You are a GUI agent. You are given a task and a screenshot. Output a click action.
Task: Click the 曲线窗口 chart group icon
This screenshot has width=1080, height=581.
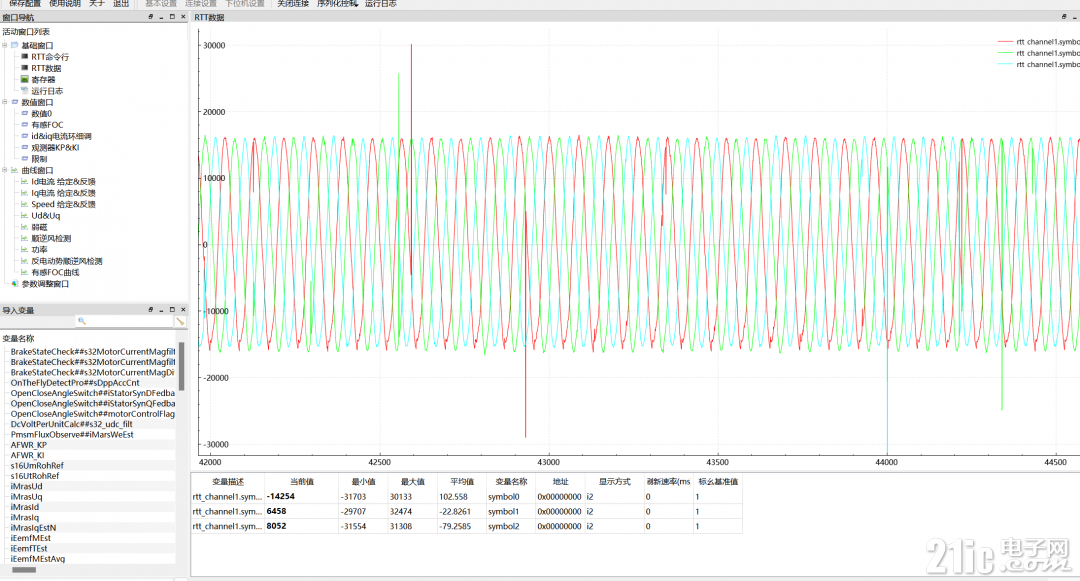(x=14, y=170)
